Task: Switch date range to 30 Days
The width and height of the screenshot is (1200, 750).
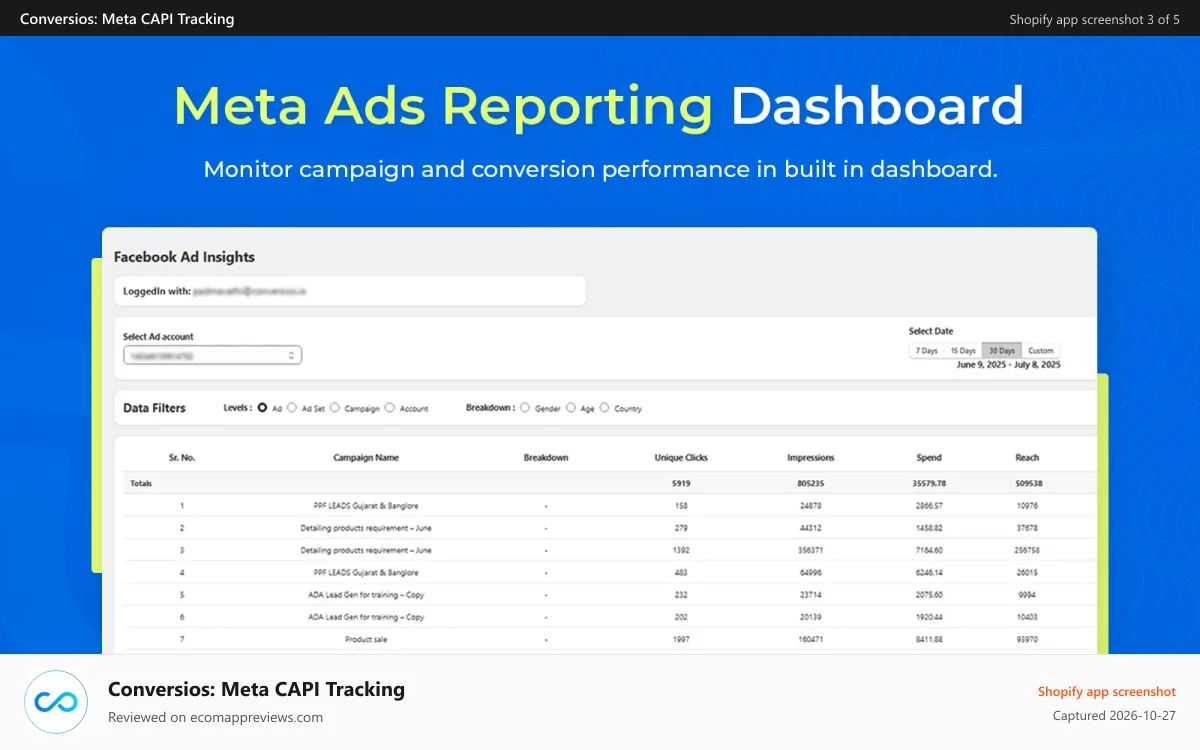Action: tap(1001, 351)
